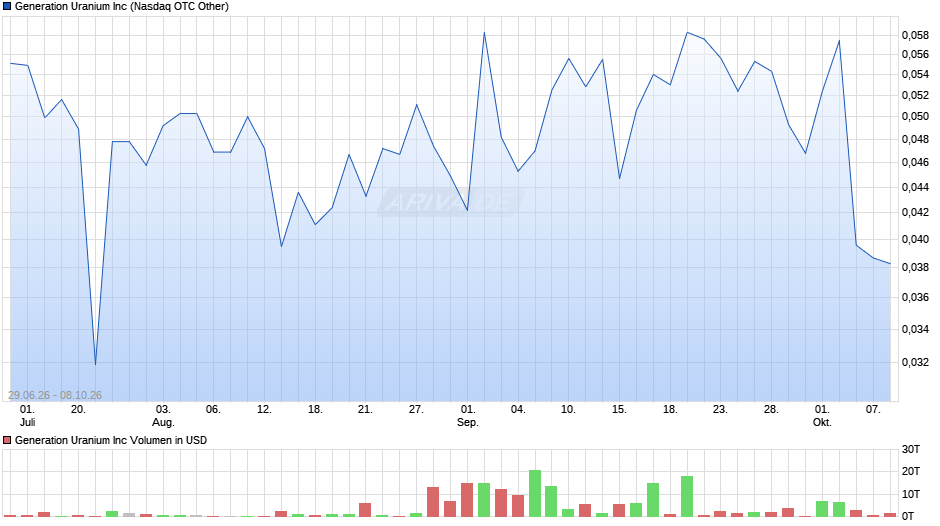Screen dimensions: 940x526
Task: Click the 0,032 price axis label
Action: click(915, 362)
